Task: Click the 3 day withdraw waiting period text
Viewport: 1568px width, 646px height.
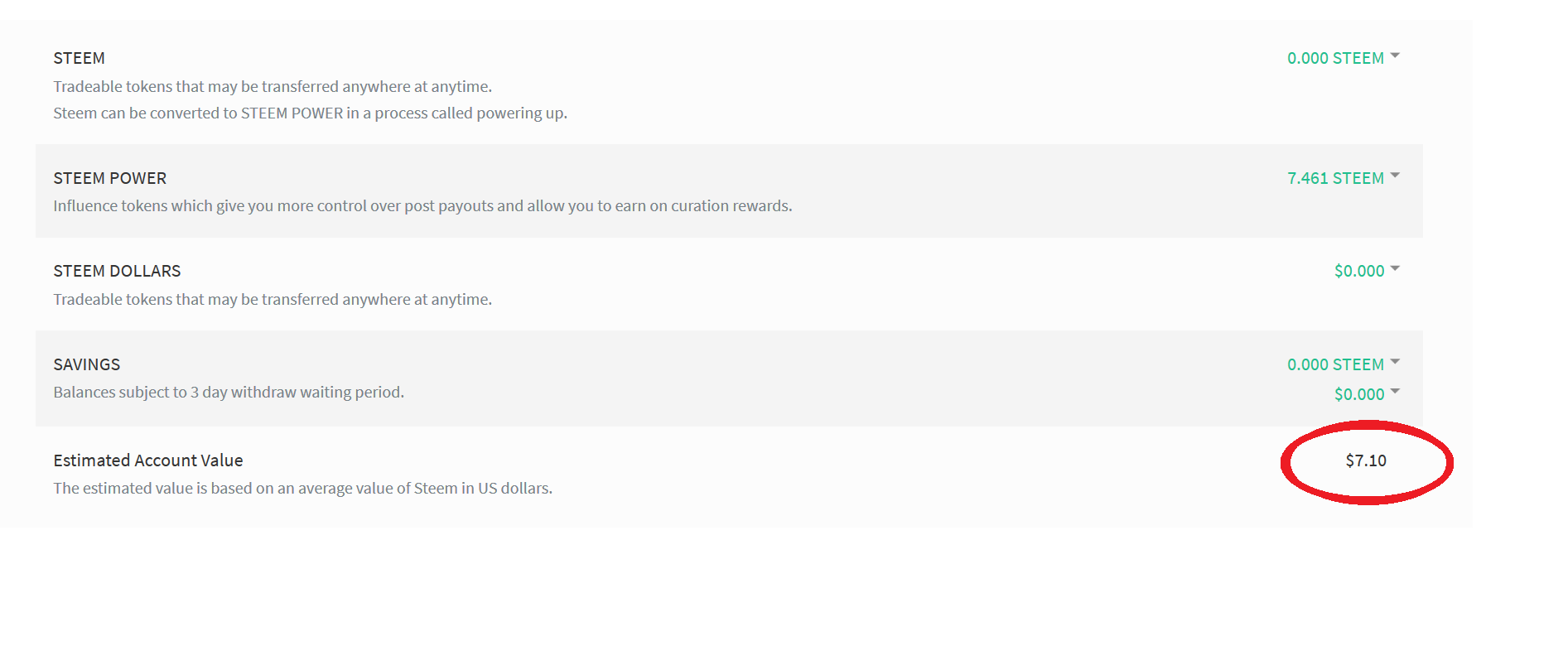Action: tap(229, 392)
